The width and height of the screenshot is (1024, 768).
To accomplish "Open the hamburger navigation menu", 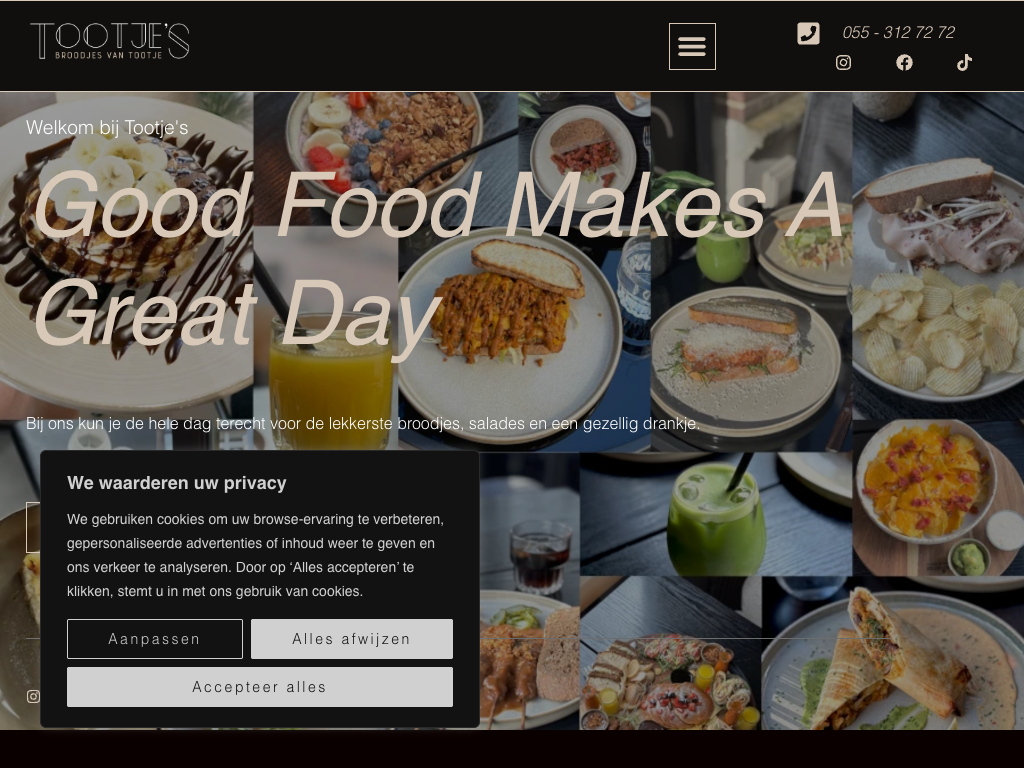I will click(x=692, y=46).
